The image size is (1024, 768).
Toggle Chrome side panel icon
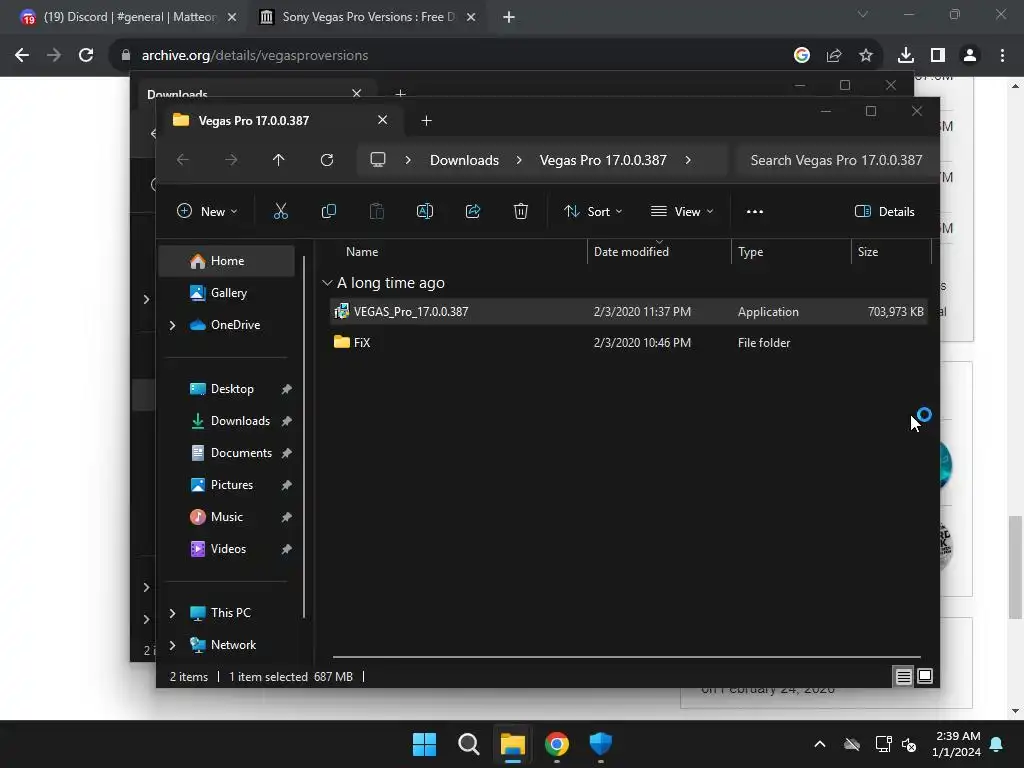938,56
